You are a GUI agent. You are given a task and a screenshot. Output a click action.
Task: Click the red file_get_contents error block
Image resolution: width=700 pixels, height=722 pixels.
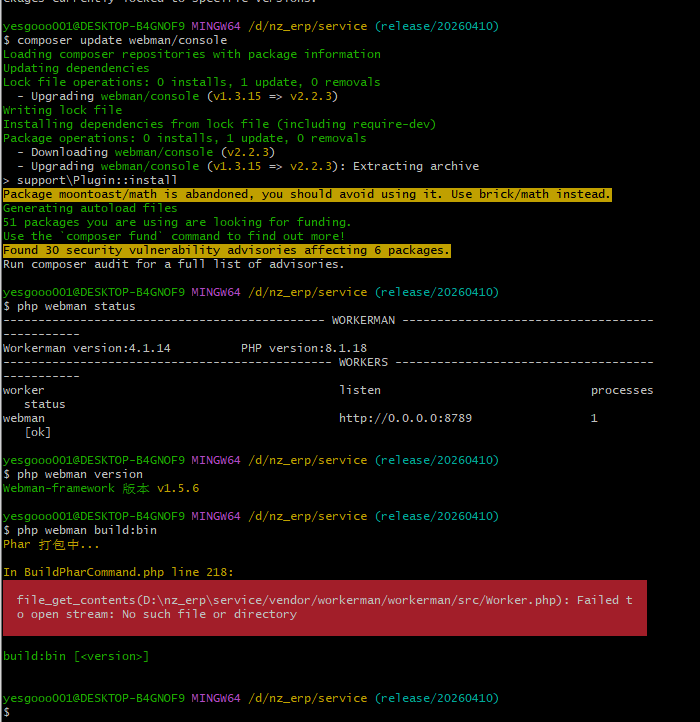(324, 607)
